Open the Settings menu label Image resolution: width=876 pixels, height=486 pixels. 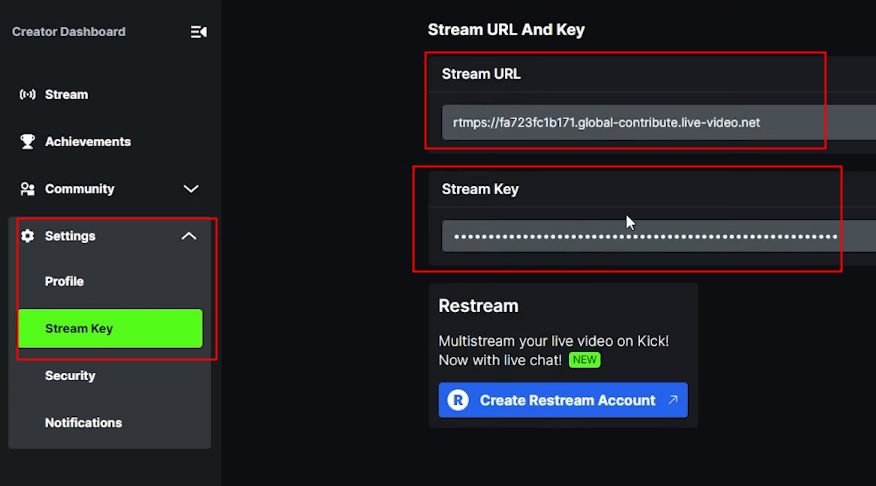(70, 236)
